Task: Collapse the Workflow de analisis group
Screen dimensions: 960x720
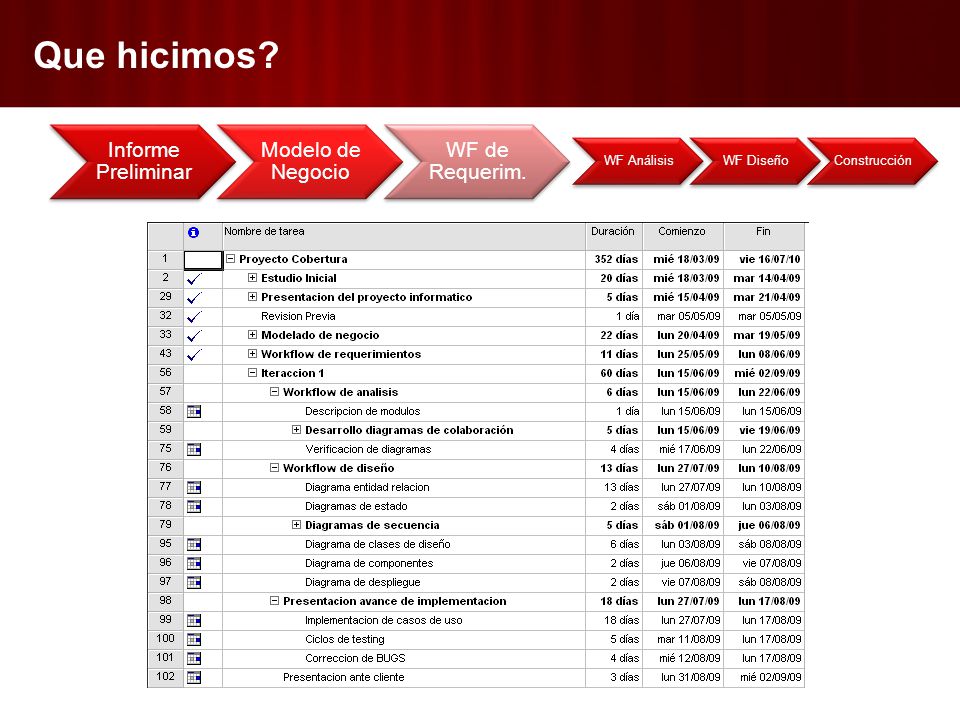Action: click(274, 391)
